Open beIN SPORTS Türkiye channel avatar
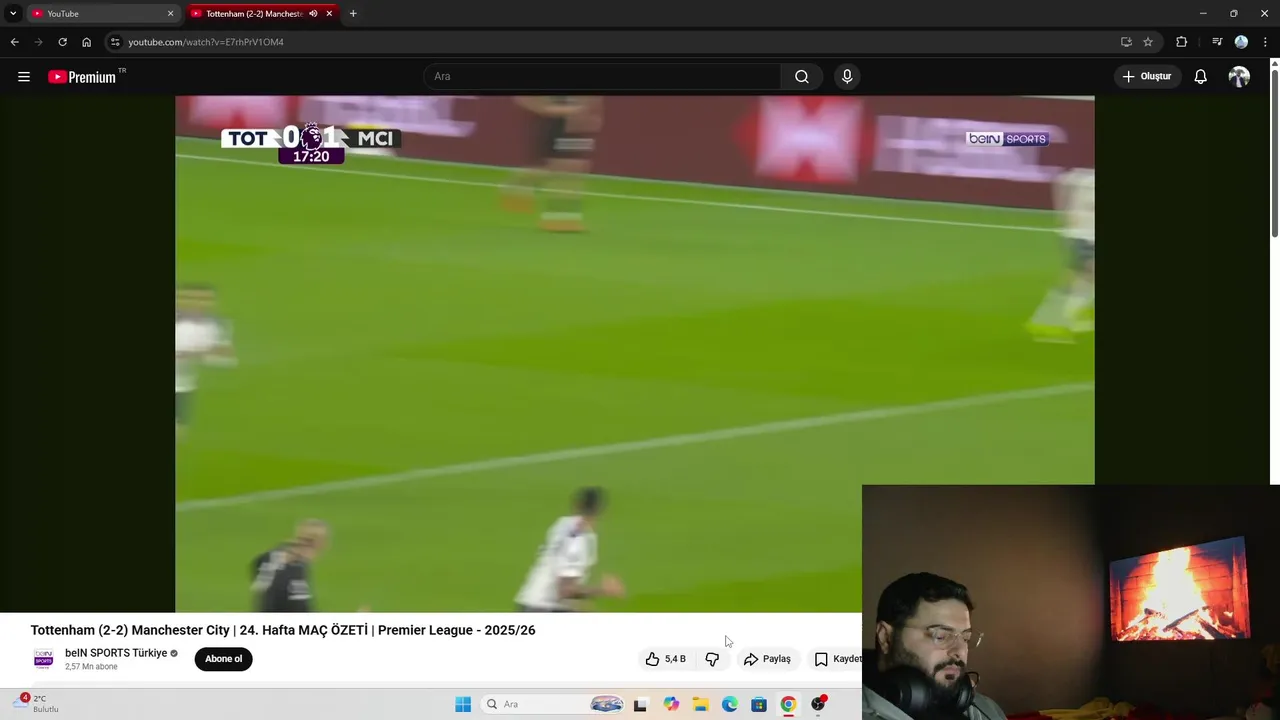 (x=43, y=659)
